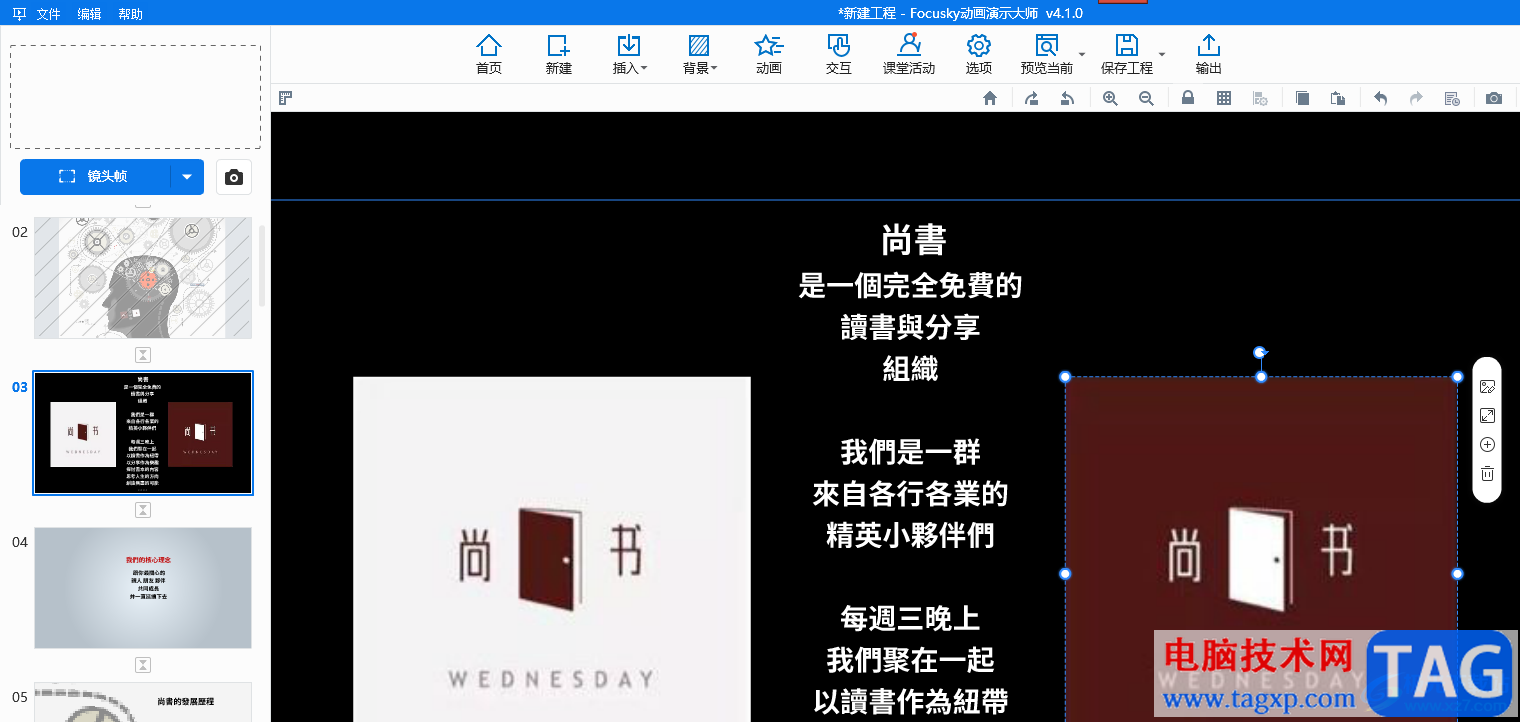
Task: Click the edit image icon in floating toolbar
Action: point(1487,387)
